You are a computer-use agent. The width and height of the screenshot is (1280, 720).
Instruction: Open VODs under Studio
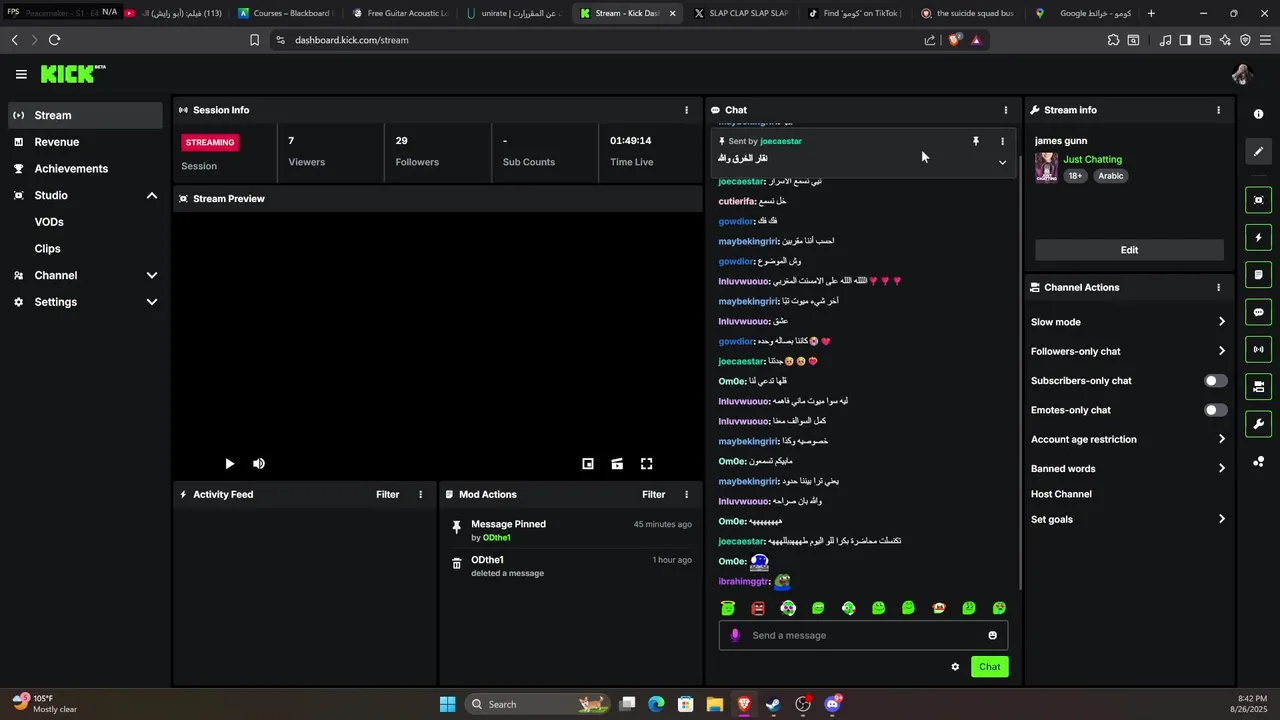pyautogui.click(x=49, y=222)
